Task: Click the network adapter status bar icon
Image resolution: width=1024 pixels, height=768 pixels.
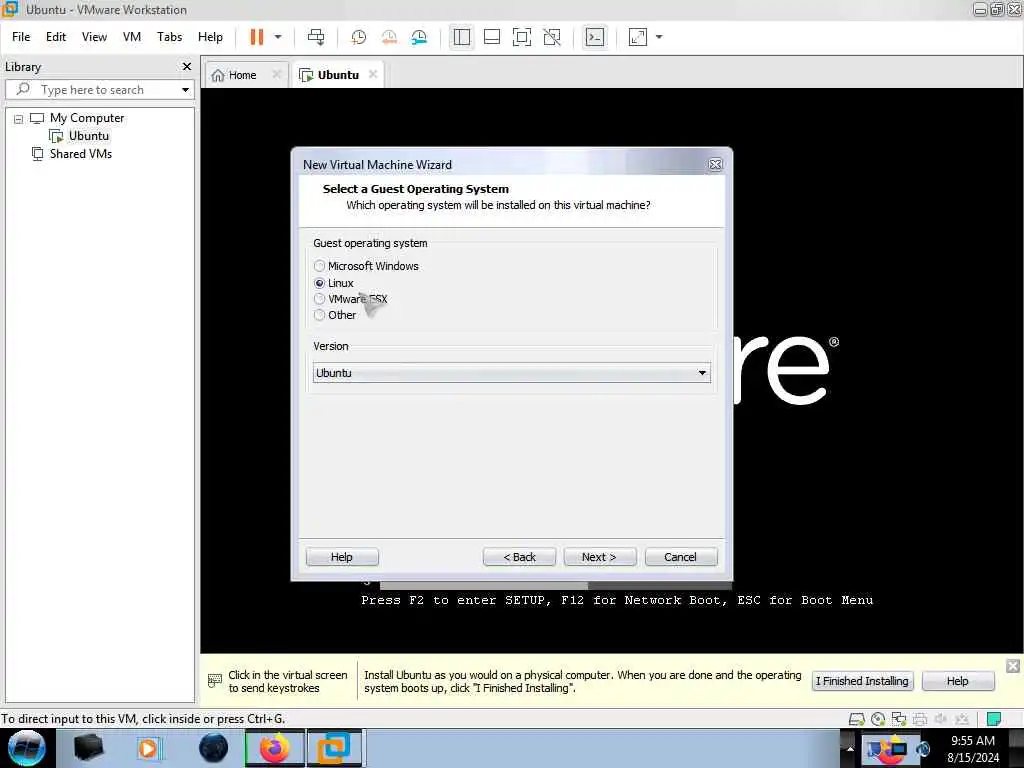Action: point(899,719)
